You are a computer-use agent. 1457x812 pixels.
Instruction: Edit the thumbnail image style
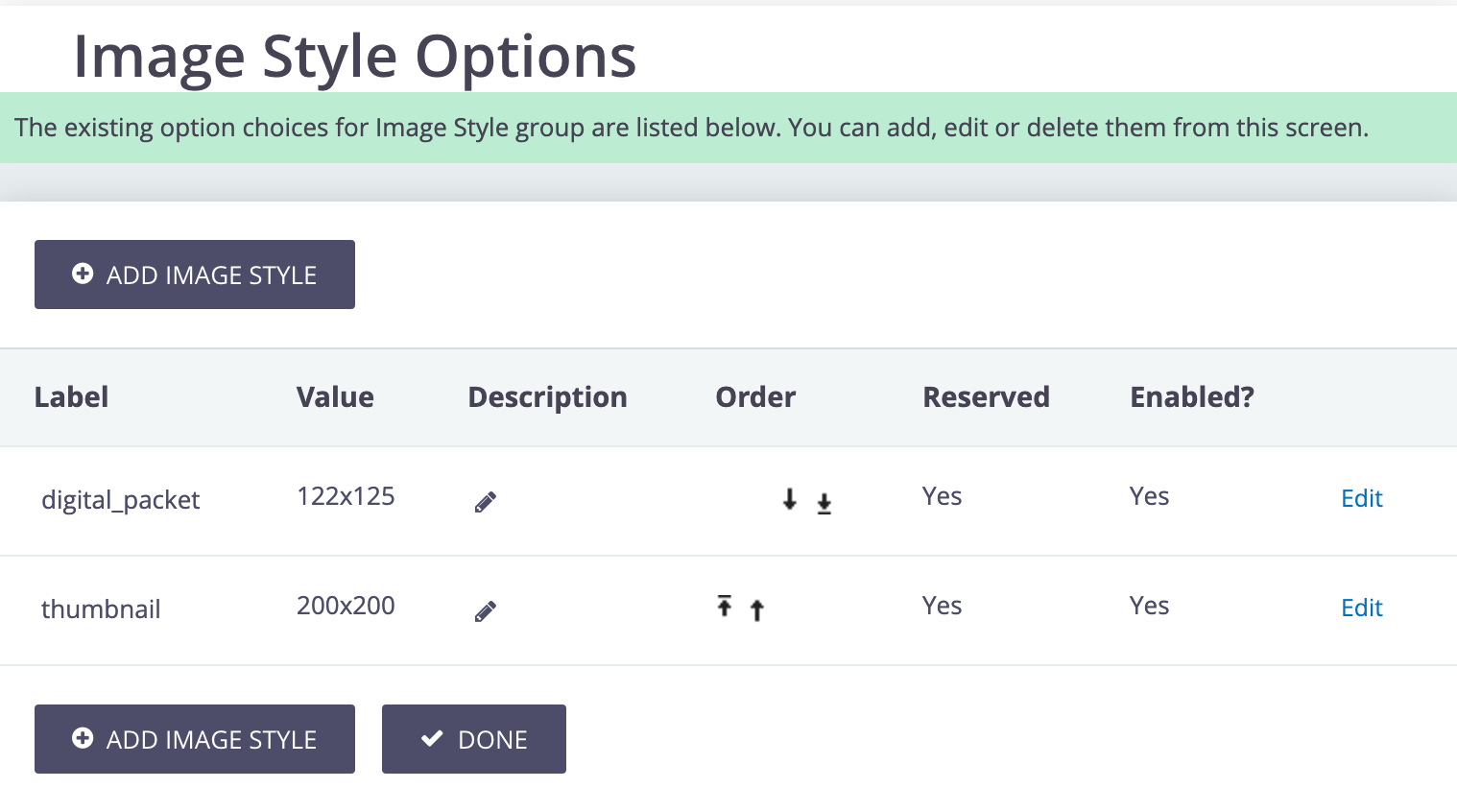click(1361, 608)
